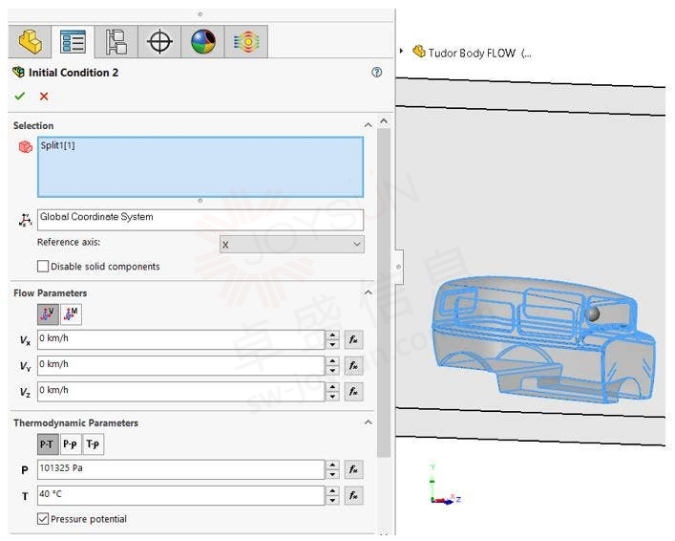Open the Flow Simulation analysis tab
This screenshot has height=541, width=675.
click(x=246, y=42)
